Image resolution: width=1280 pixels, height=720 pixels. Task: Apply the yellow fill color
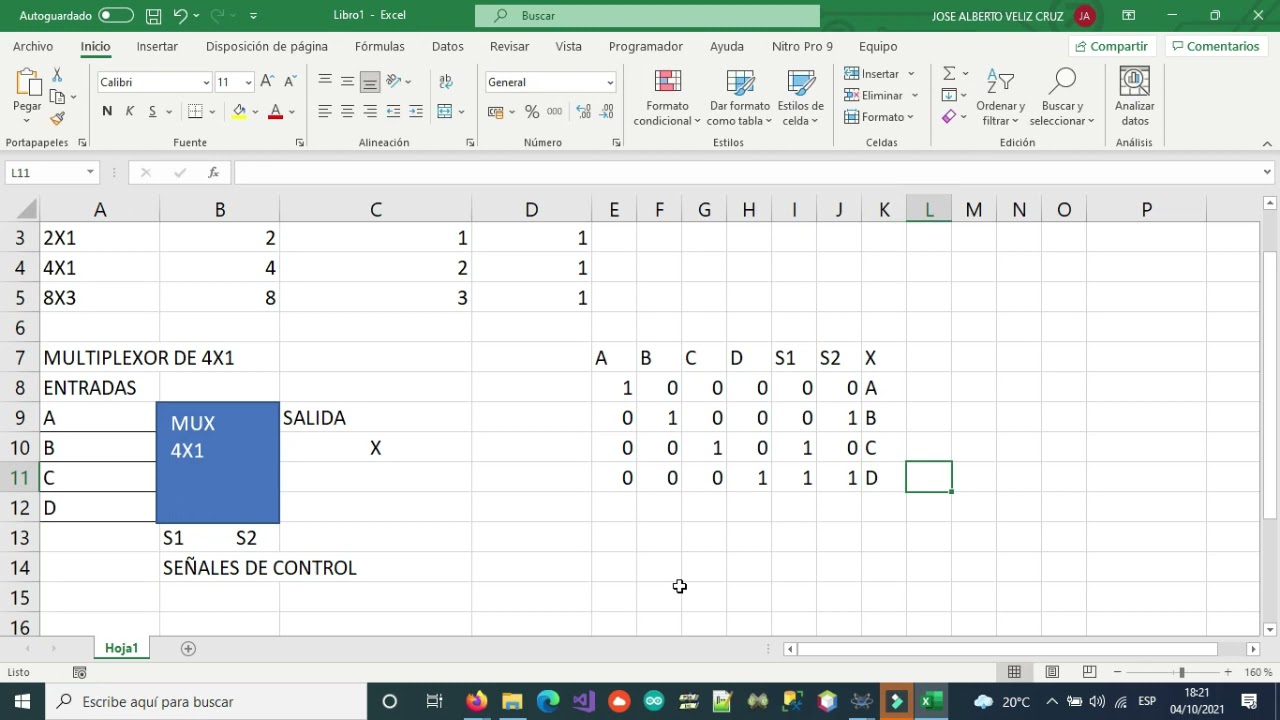point(239,111)
